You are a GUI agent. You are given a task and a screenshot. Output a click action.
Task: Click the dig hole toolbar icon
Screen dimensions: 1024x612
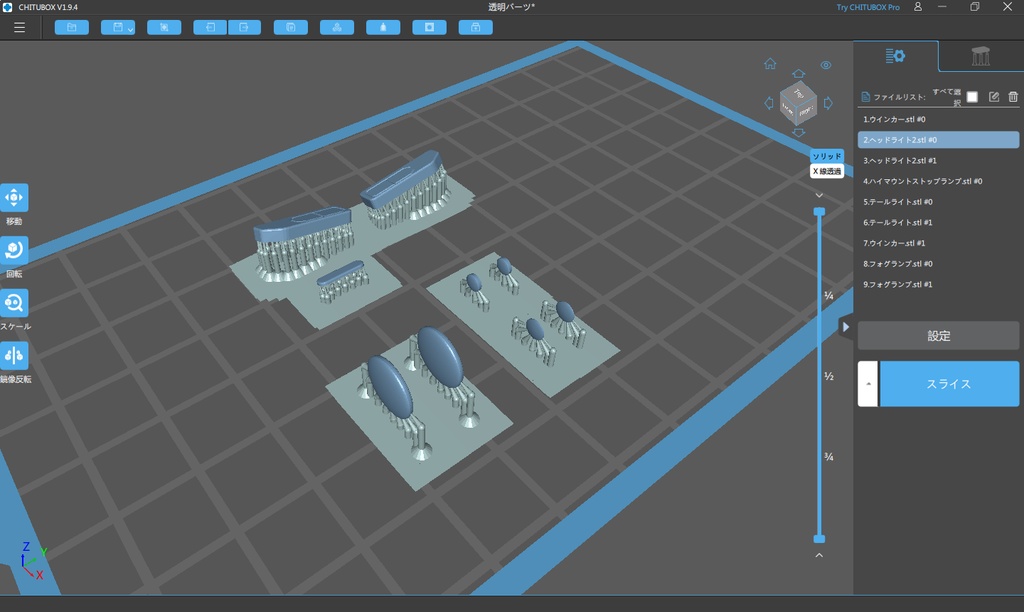pos(430,27)
